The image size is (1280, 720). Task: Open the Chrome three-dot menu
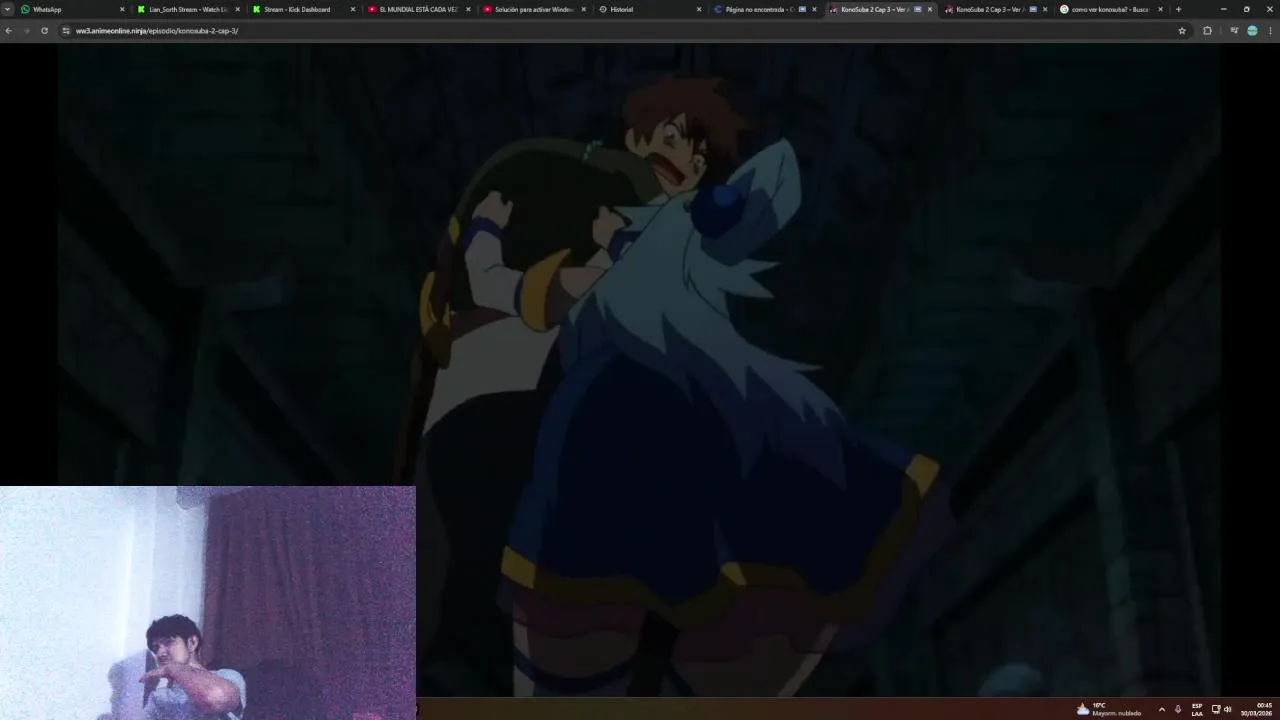pos(1270,31)
